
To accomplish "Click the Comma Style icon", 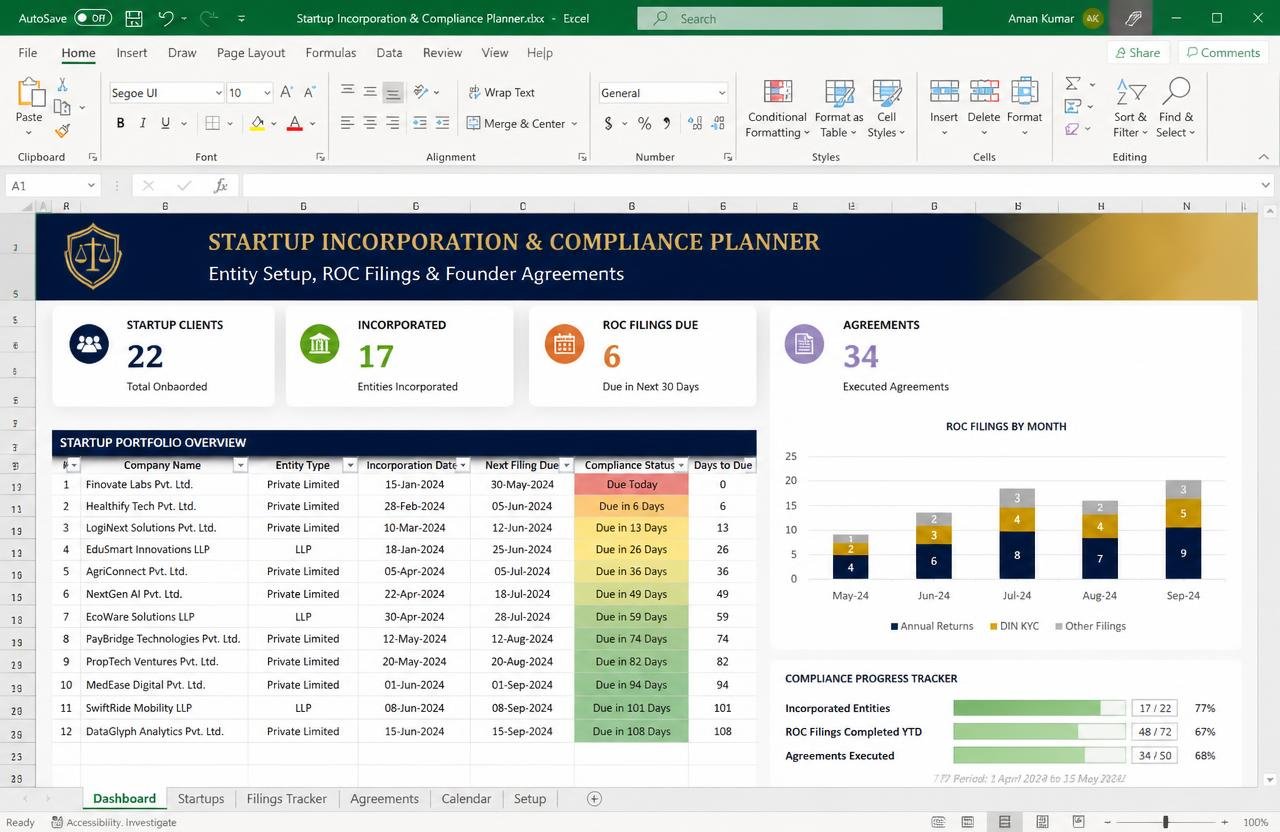I will 668,123.
